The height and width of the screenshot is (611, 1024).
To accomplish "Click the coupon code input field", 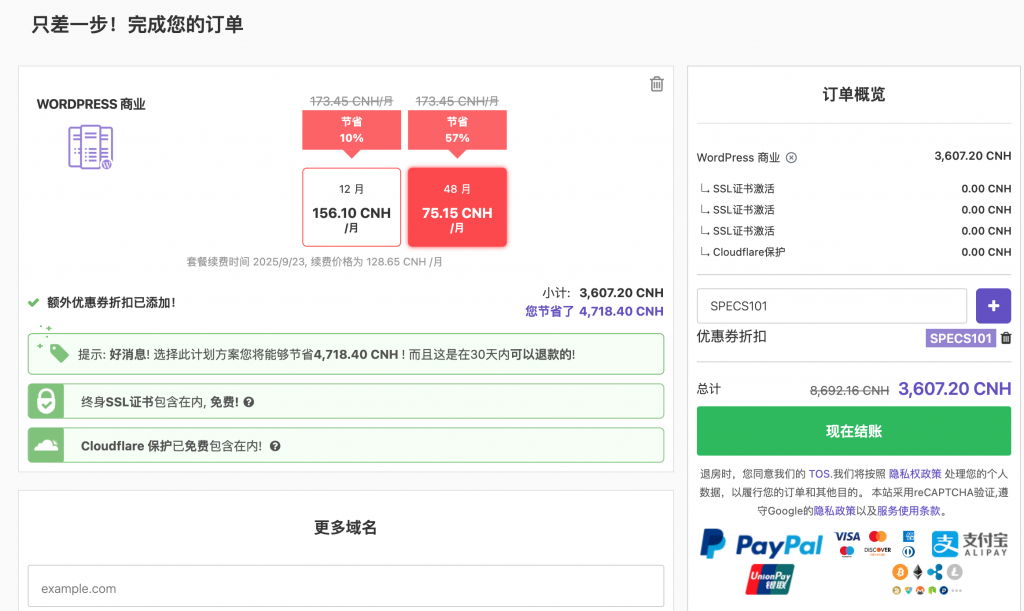I will coord(831,305).
